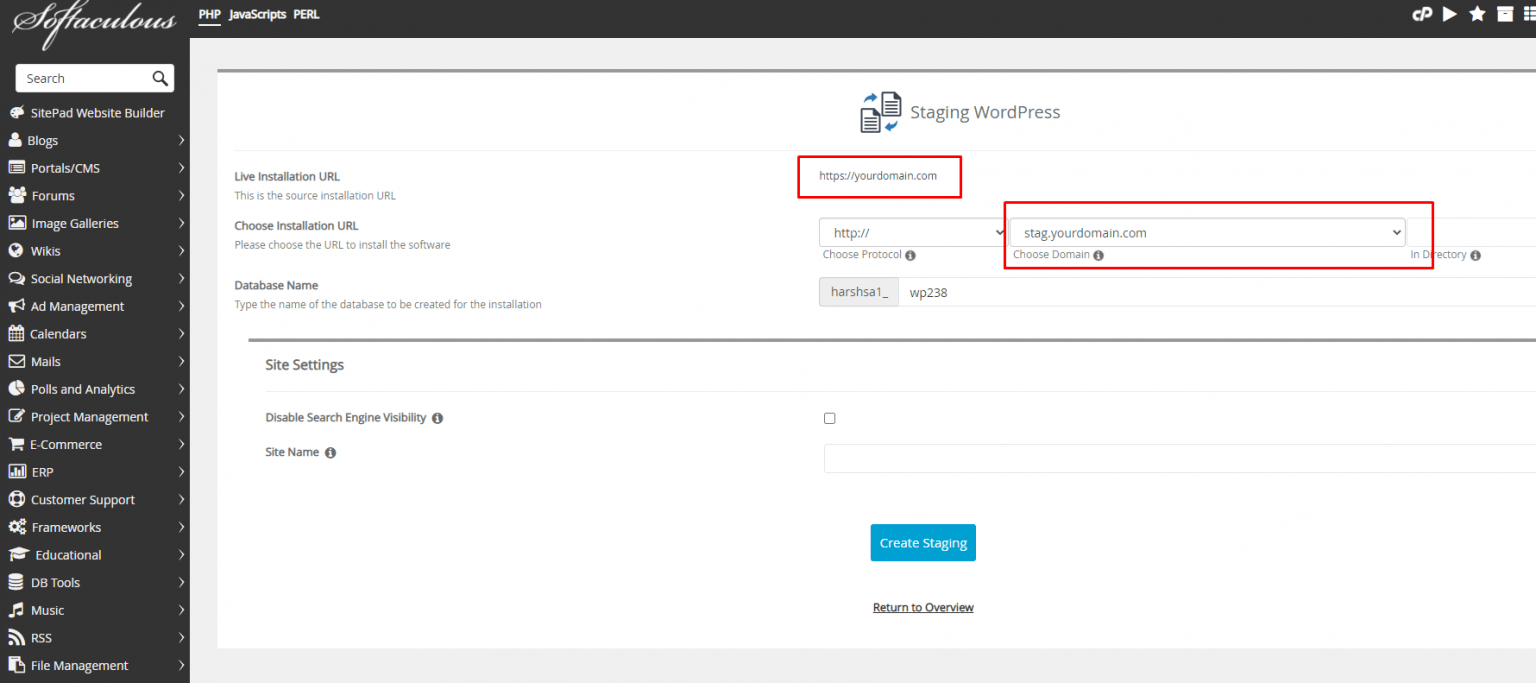Click the Choose Domain info tooltip
Screen dimensions: 1536x683
pyautogui.click(x=1098, y=255)
